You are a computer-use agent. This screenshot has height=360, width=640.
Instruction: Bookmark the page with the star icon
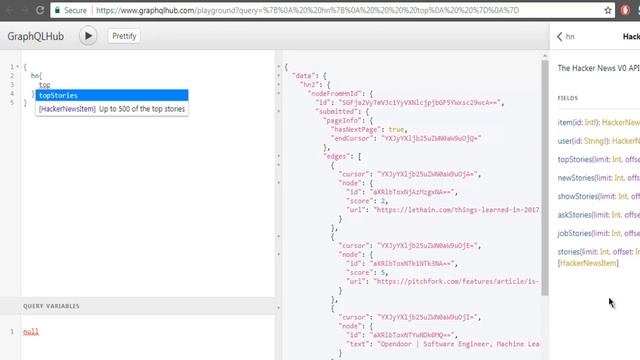pyautogui.click(x=608, y=10)
